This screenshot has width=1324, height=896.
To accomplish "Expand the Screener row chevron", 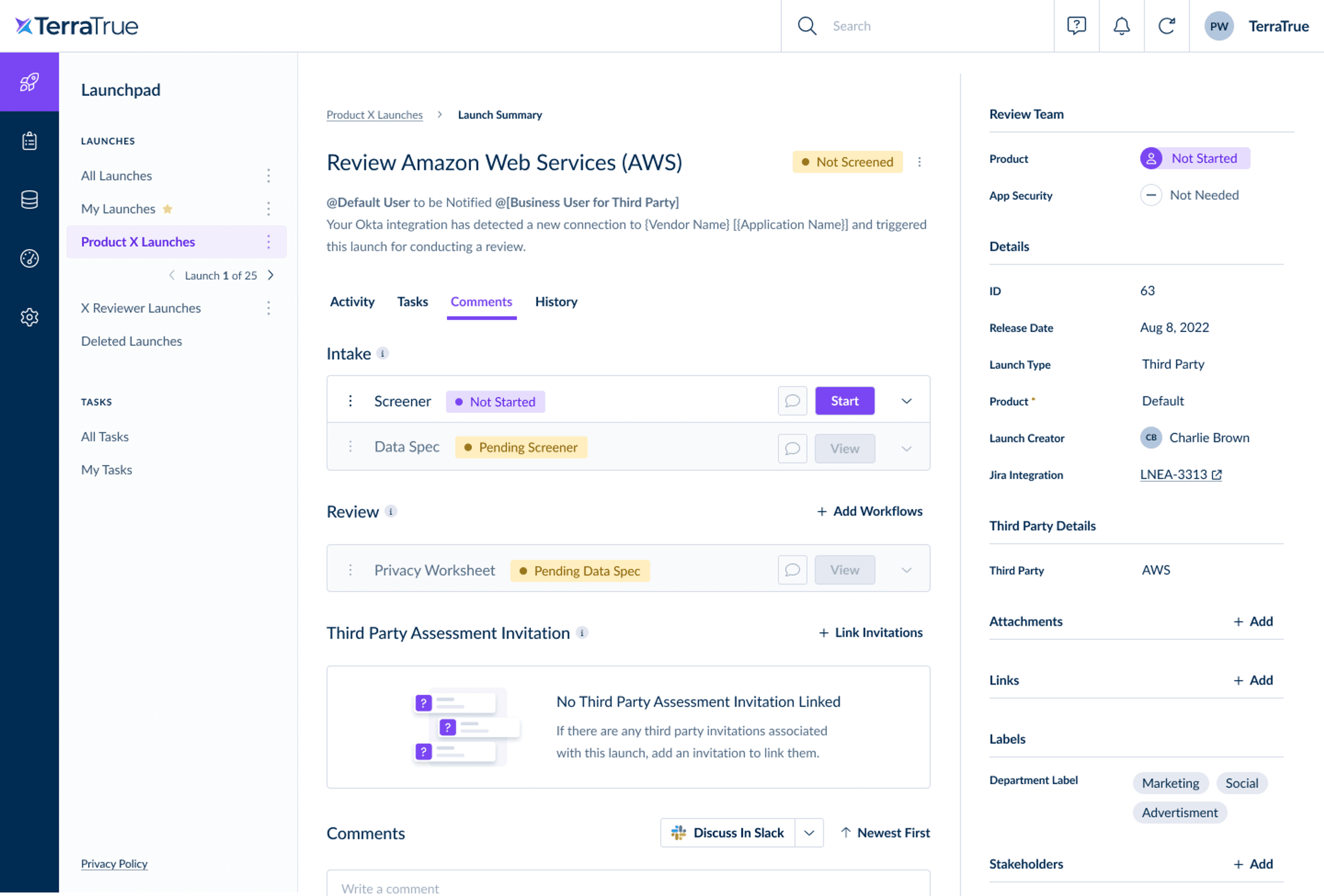I will [906, 401].
